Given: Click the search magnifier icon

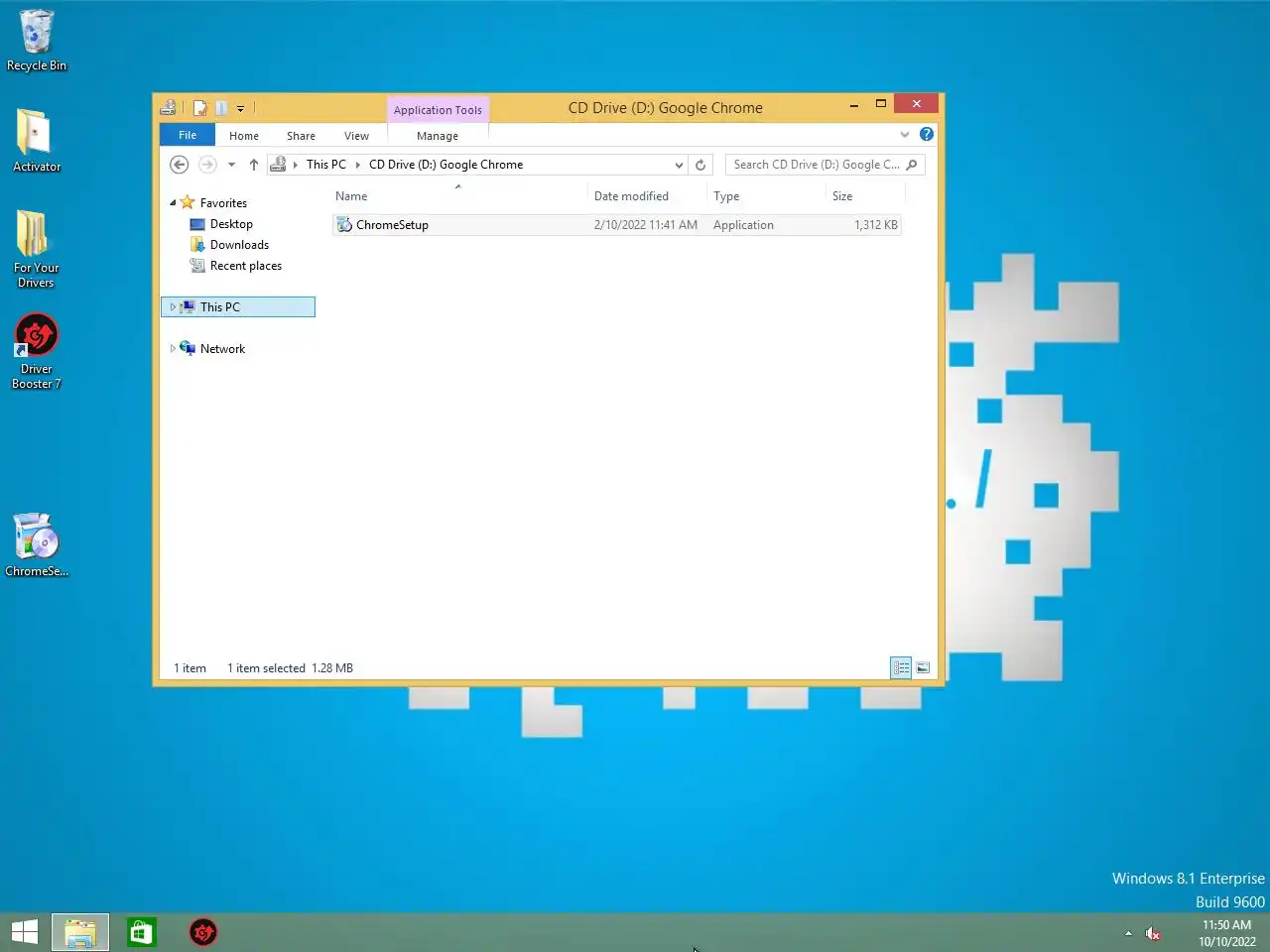Looking at the screenshot, I should (912, 165).
